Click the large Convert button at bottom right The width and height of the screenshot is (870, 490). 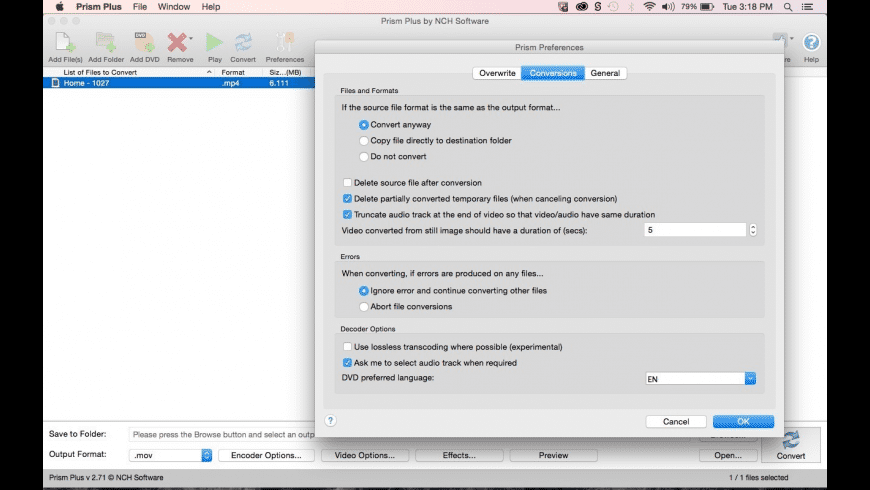click(791, 445)
